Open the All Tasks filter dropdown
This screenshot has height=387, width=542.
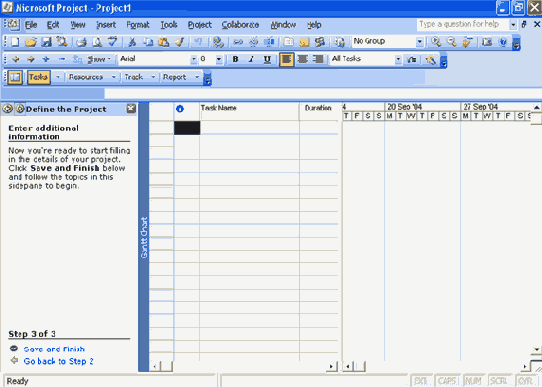click(x=398, y=59)
